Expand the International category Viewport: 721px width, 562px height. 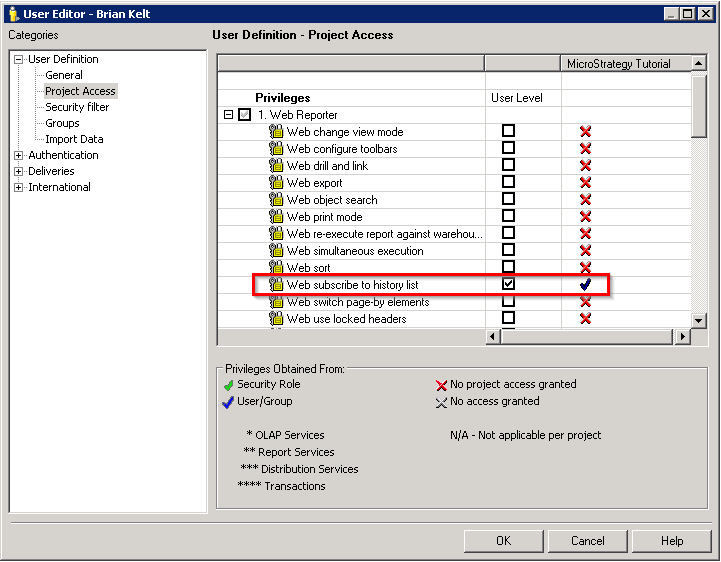point(18,188)
